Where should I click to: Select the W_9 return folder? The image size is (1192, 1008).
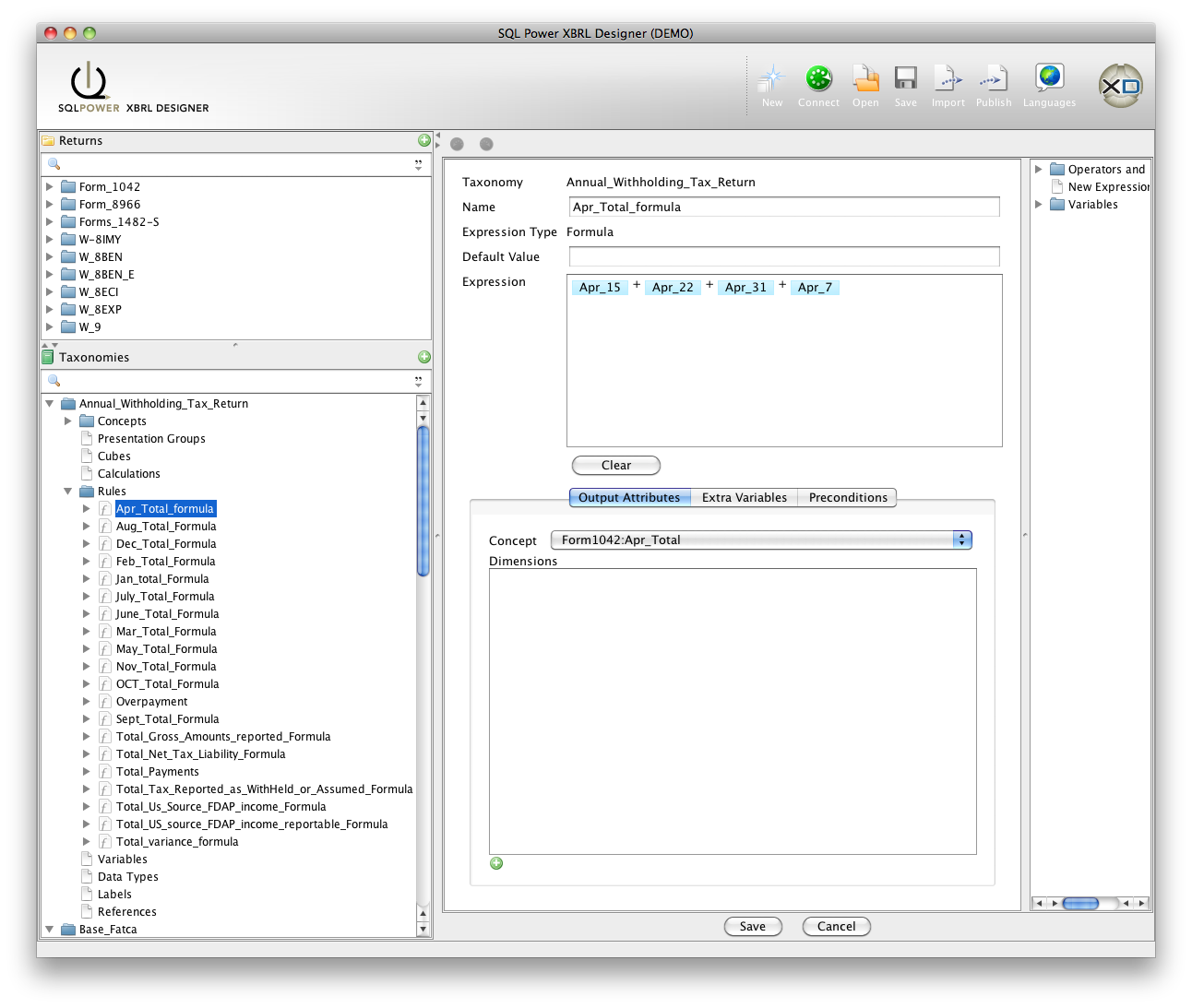pyautogui.click(x=89, y=326)
